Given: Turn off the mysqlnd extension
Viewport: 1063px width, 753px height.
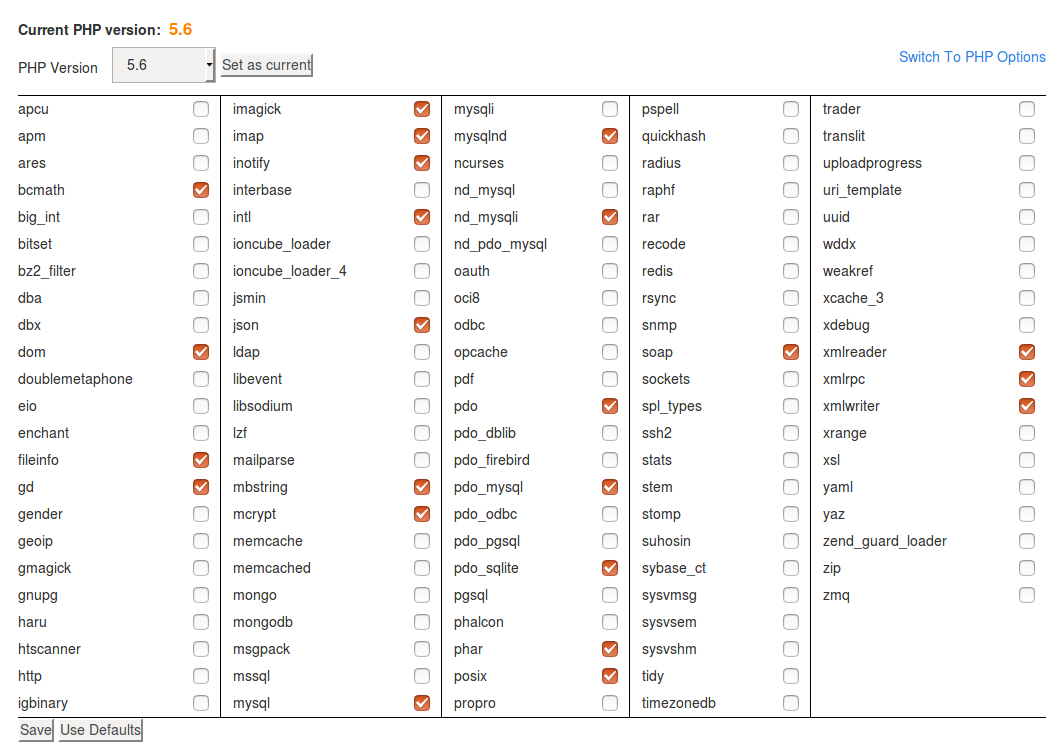Looking at the screenshot, I should [610, 136].
